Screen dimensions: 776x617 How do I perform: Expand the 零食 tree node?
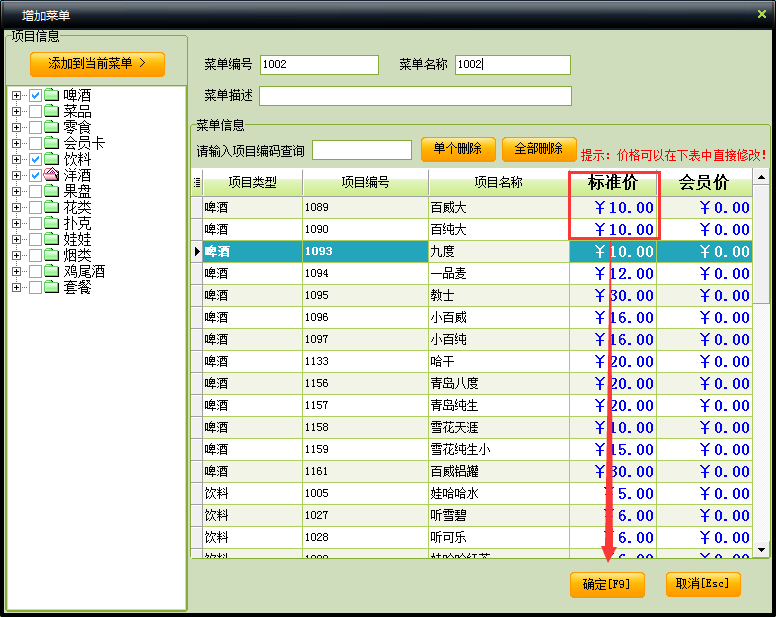pyautogui.click(x=16, y=127)
